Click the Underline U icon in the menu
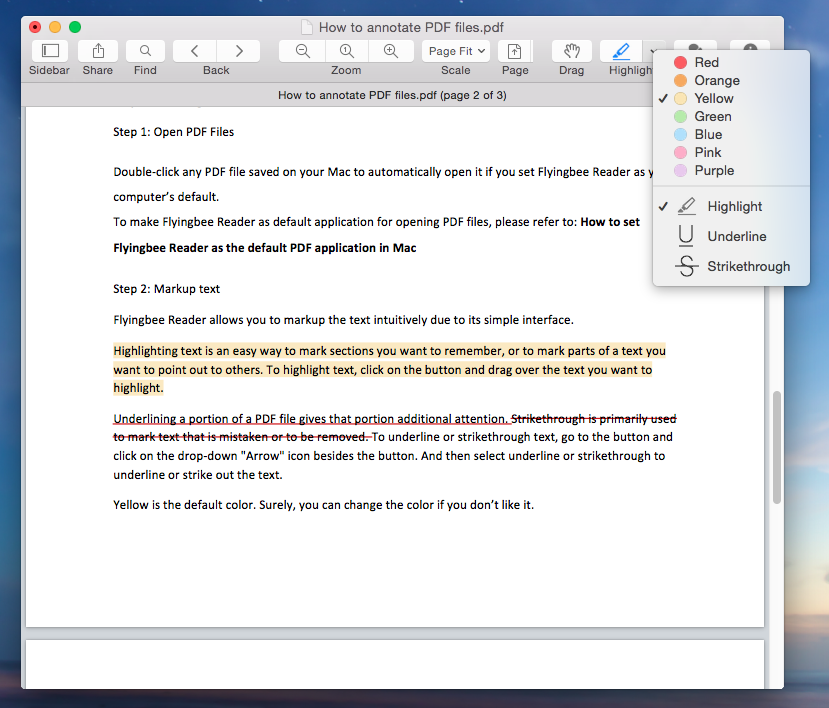 point(686,236)
